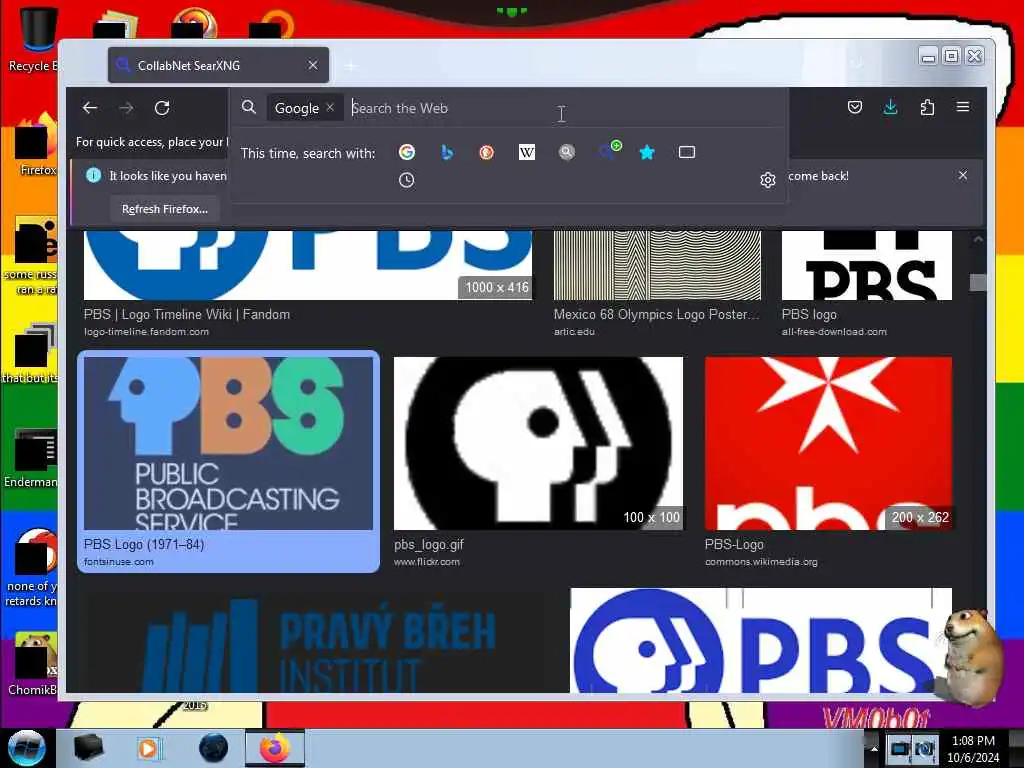Search open tabs using the tab icon
Screen dimensions: 1024x768
pos(686,152)
